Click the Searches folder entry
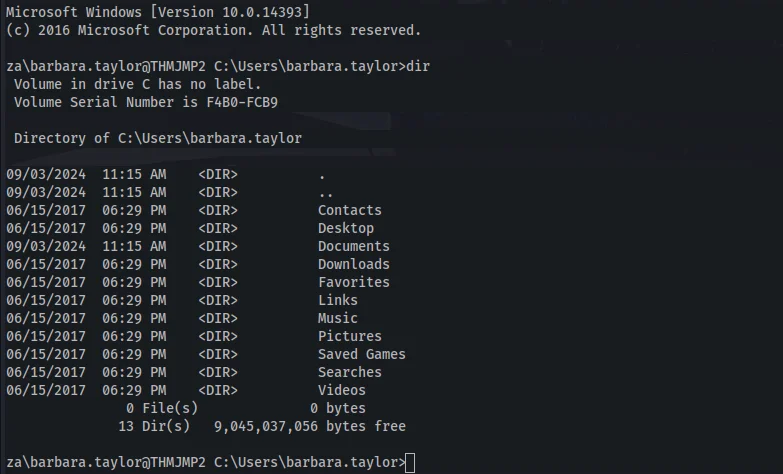This screenshot has width=783, height=474. (350, 372)
